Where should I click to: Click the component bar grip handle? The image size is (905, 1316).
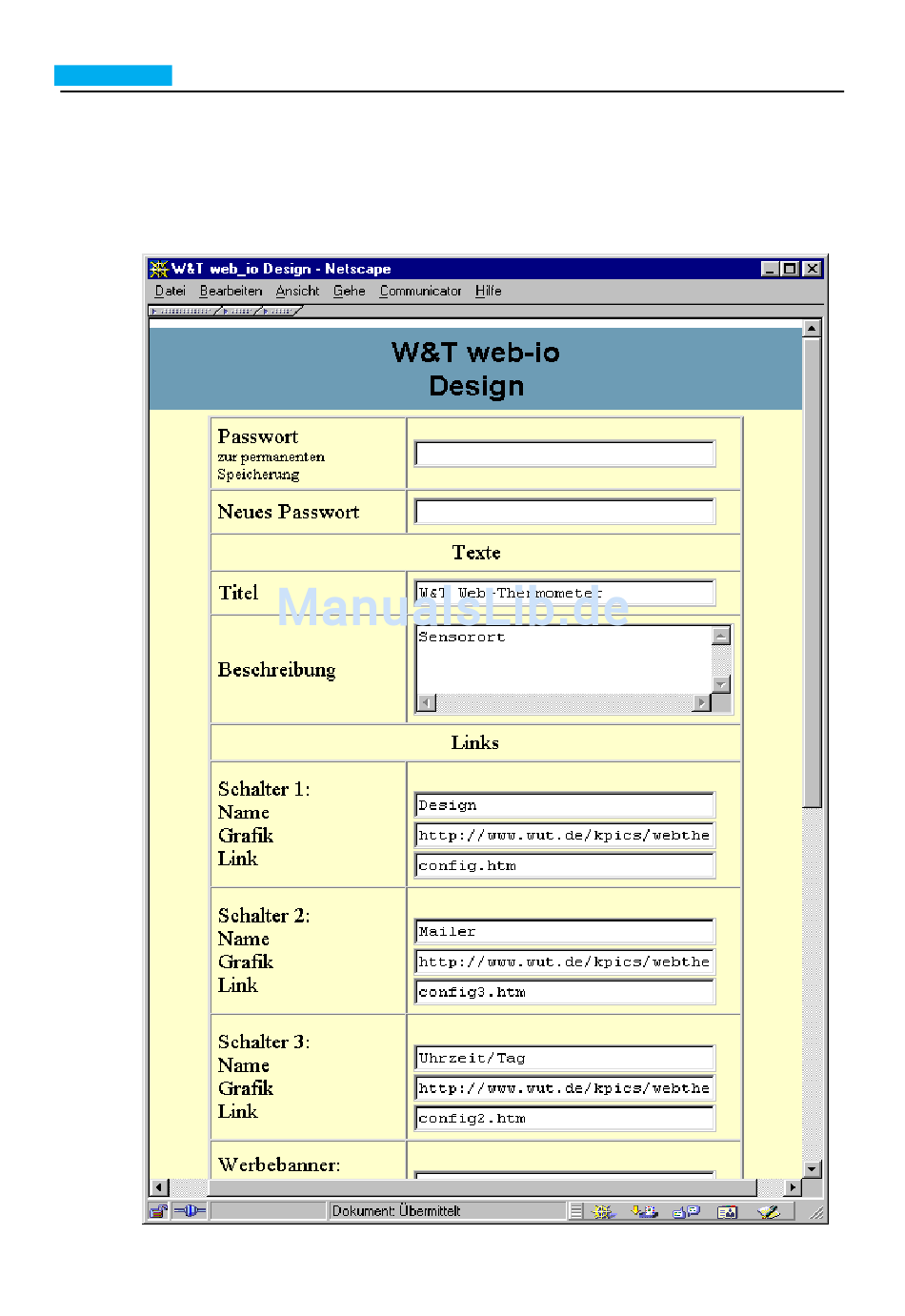click(575, 1211)
